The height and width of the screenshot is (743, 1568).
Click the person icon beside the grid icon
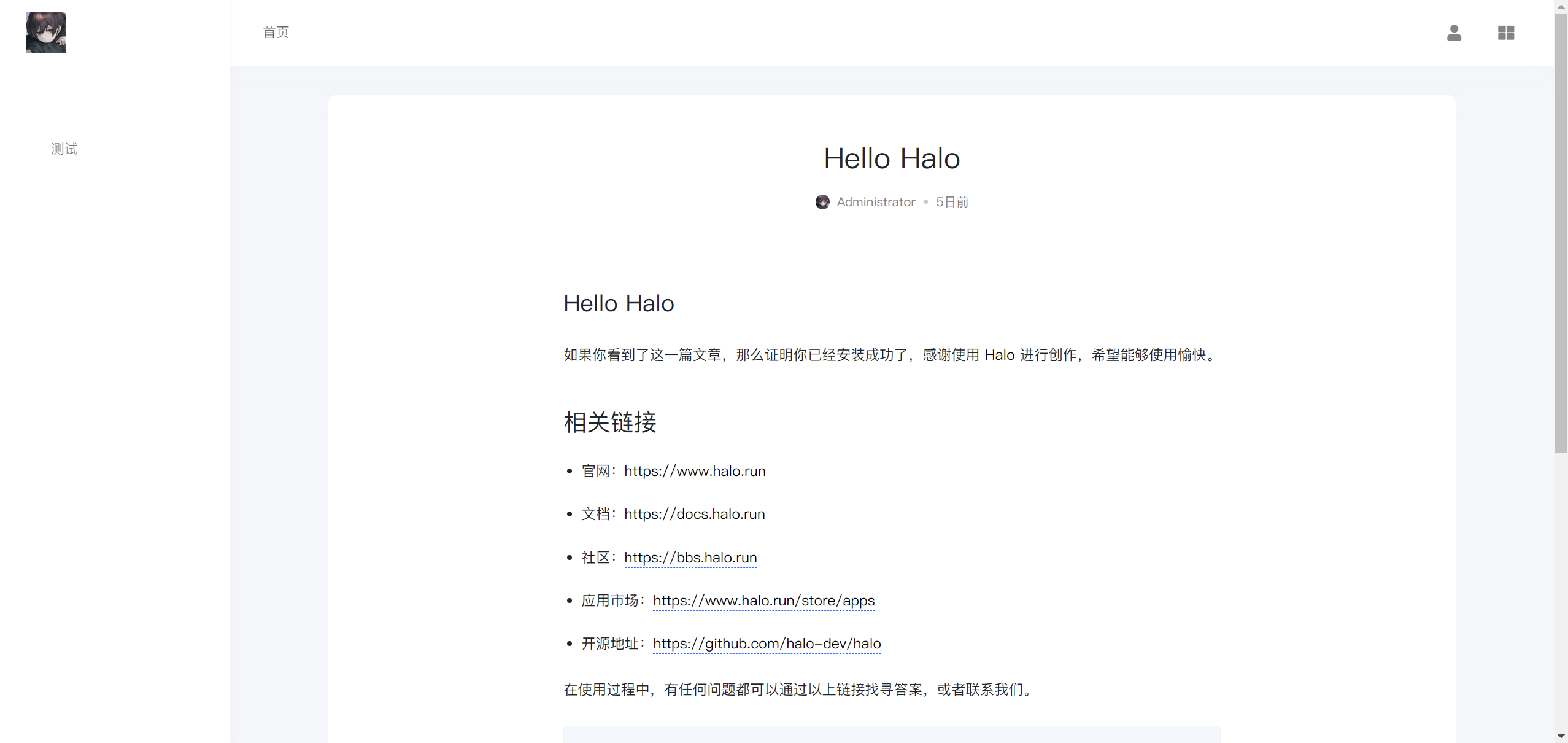[1454, 33]
